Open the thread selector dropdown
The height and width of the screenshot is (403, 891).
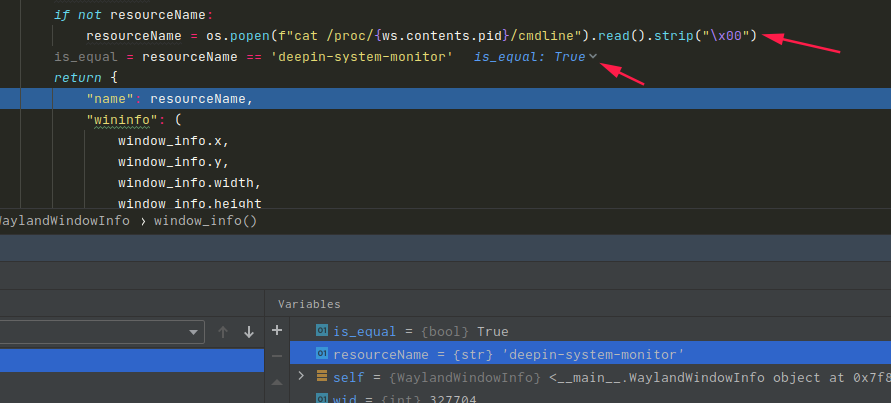[x=100, y=332]
